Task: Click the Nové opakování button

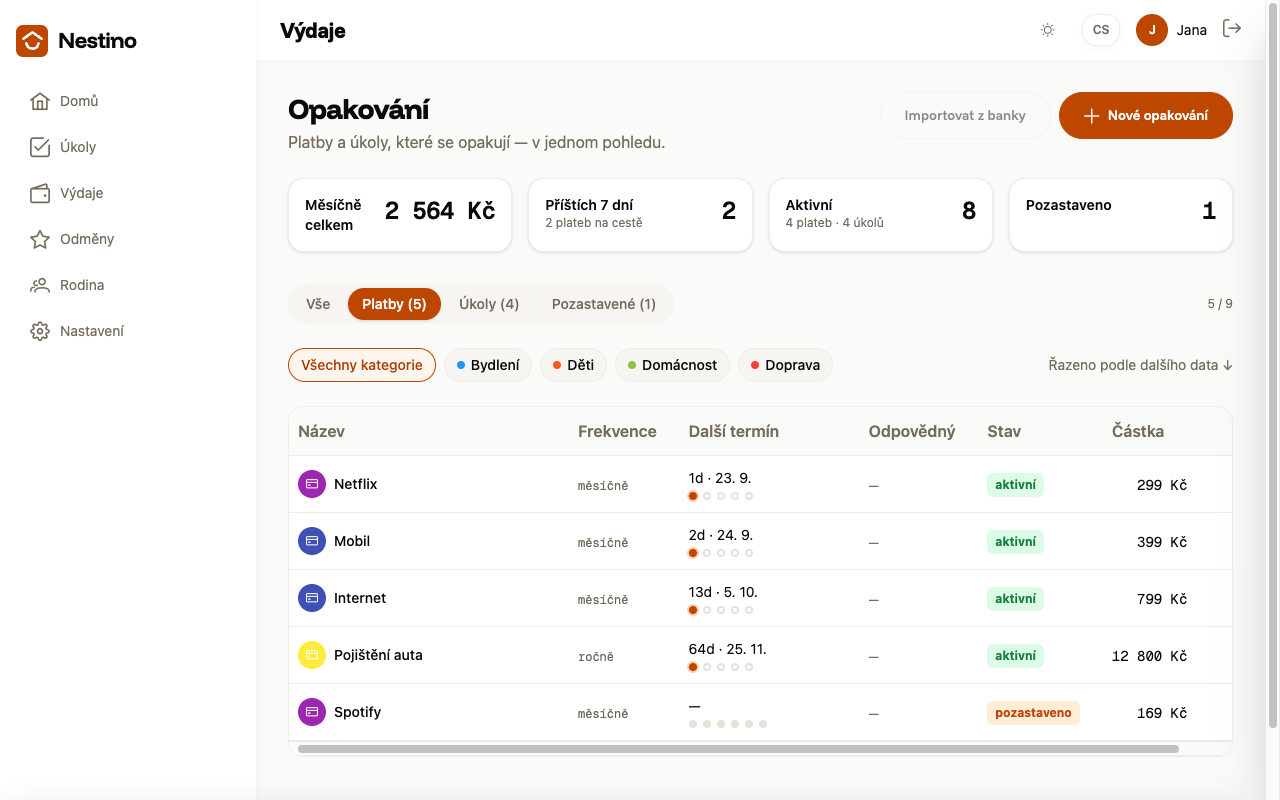Action: click(x=1146, y=115)
